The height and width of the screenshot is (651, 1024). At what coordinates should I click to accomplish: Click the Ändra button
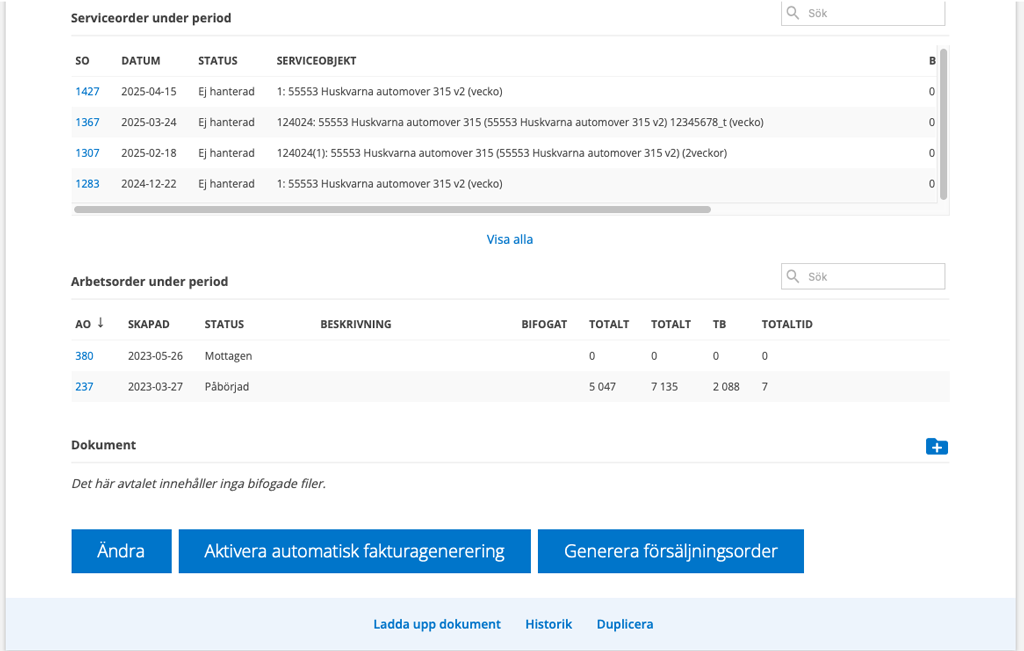coord(121,551)
